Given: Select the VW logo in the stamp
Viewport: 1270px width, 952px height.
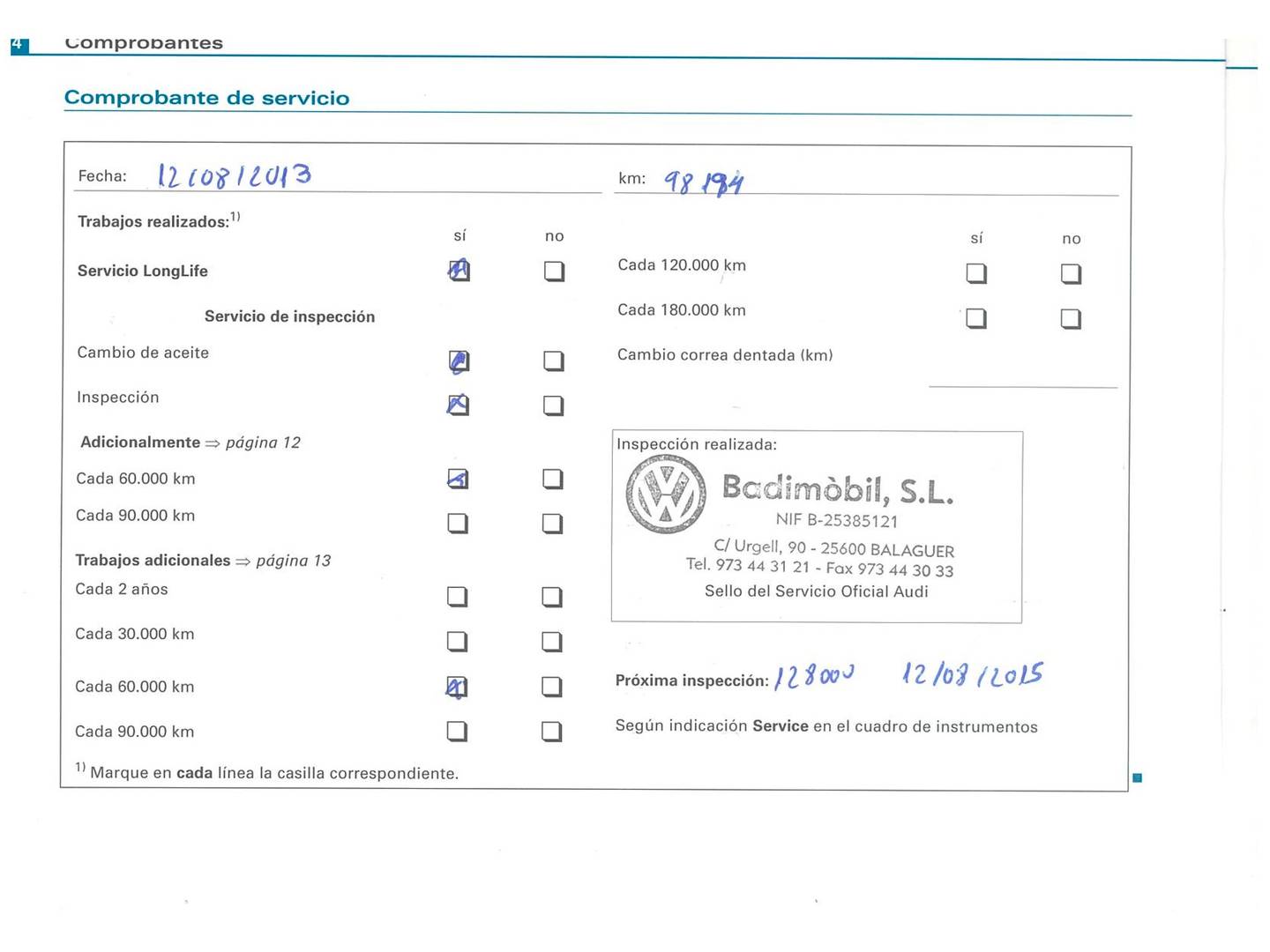Looking at the screenshot, I should (x=666, y=494).
